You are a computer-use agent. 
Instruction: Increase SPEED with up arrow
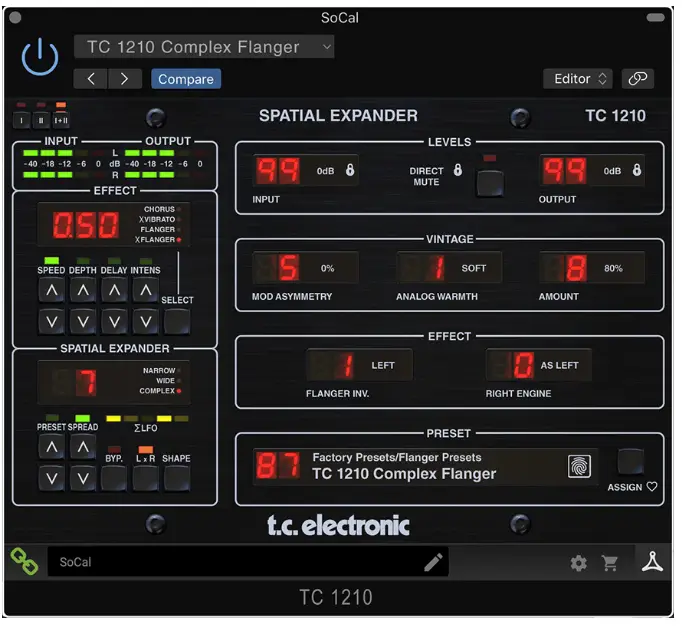coord(52,290)
